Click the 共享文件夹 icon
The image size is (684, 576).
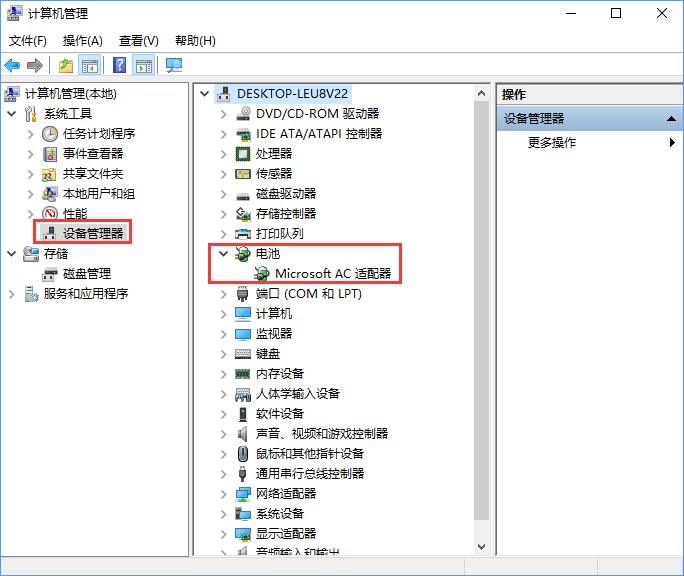pyautogui.click(x=49, y=174)
